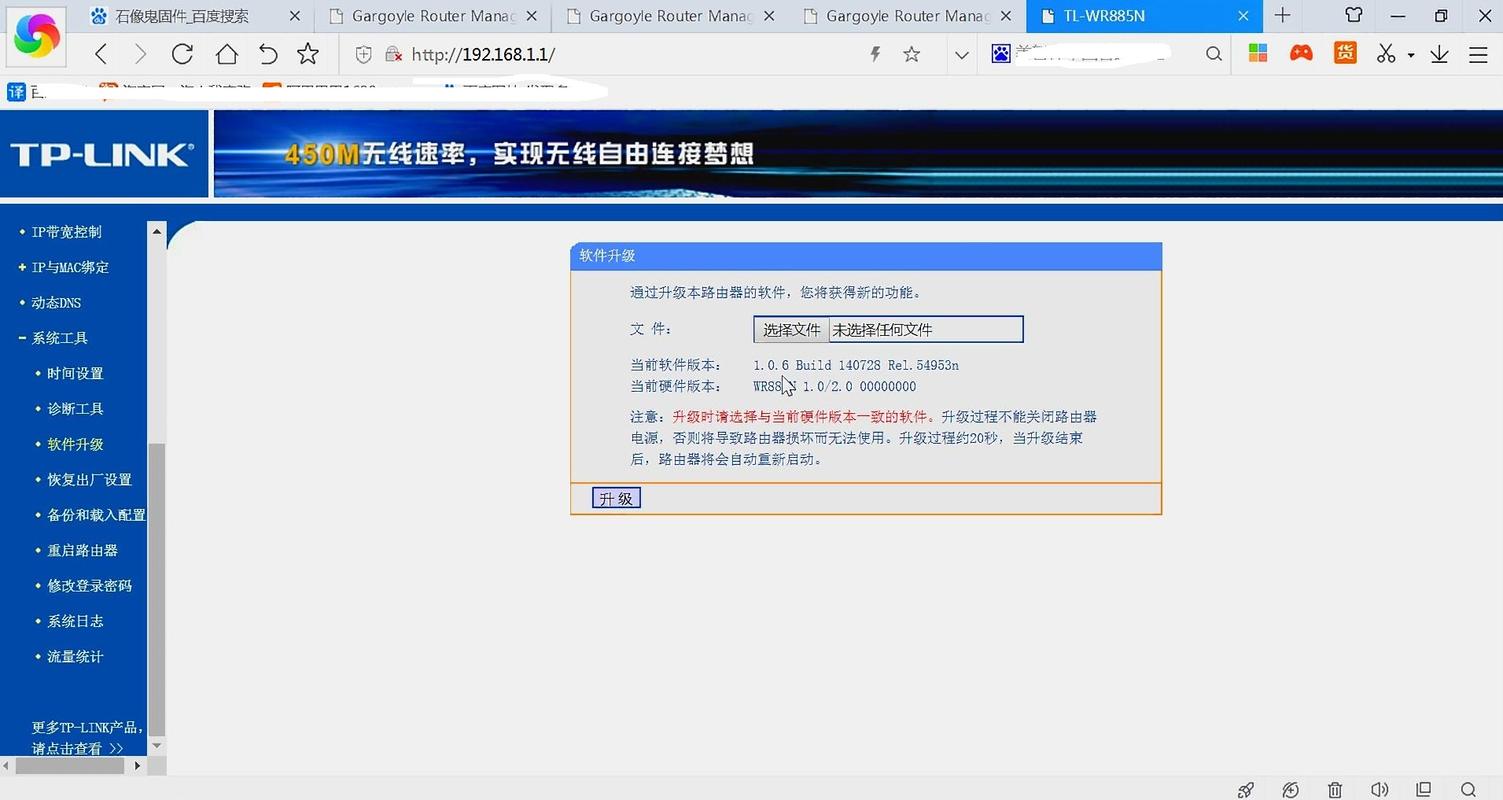Open 恢复出厂设置 in the sidebar

(x=89, y=480)
